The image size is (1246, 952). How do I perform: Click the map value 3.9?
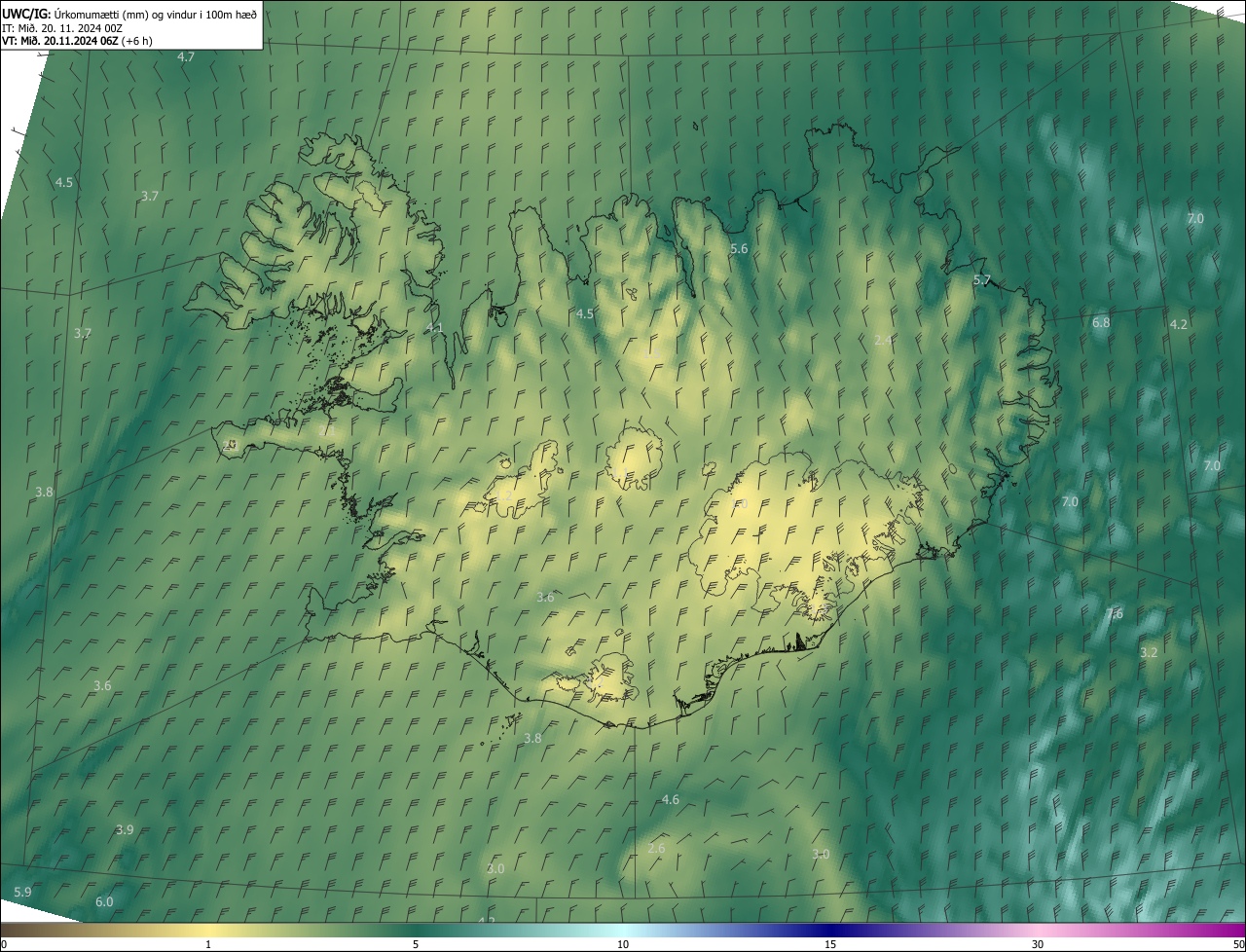click(125, 830)
